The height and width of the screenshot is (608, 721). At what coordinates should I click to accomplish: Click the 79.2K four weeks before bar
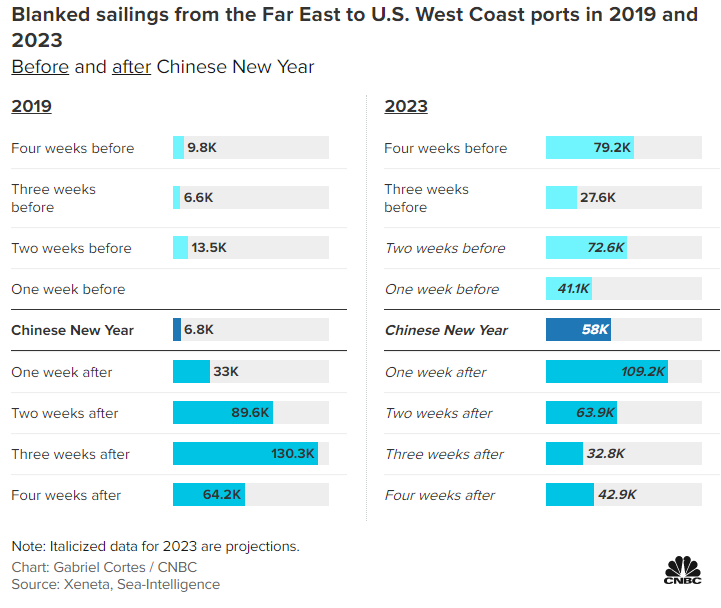pos(589,148)
